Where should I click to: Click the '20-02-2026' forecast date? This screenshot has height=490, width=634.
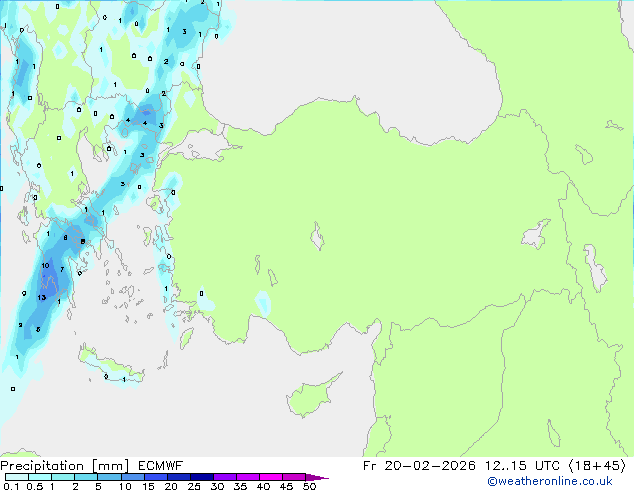click(430, 466)
